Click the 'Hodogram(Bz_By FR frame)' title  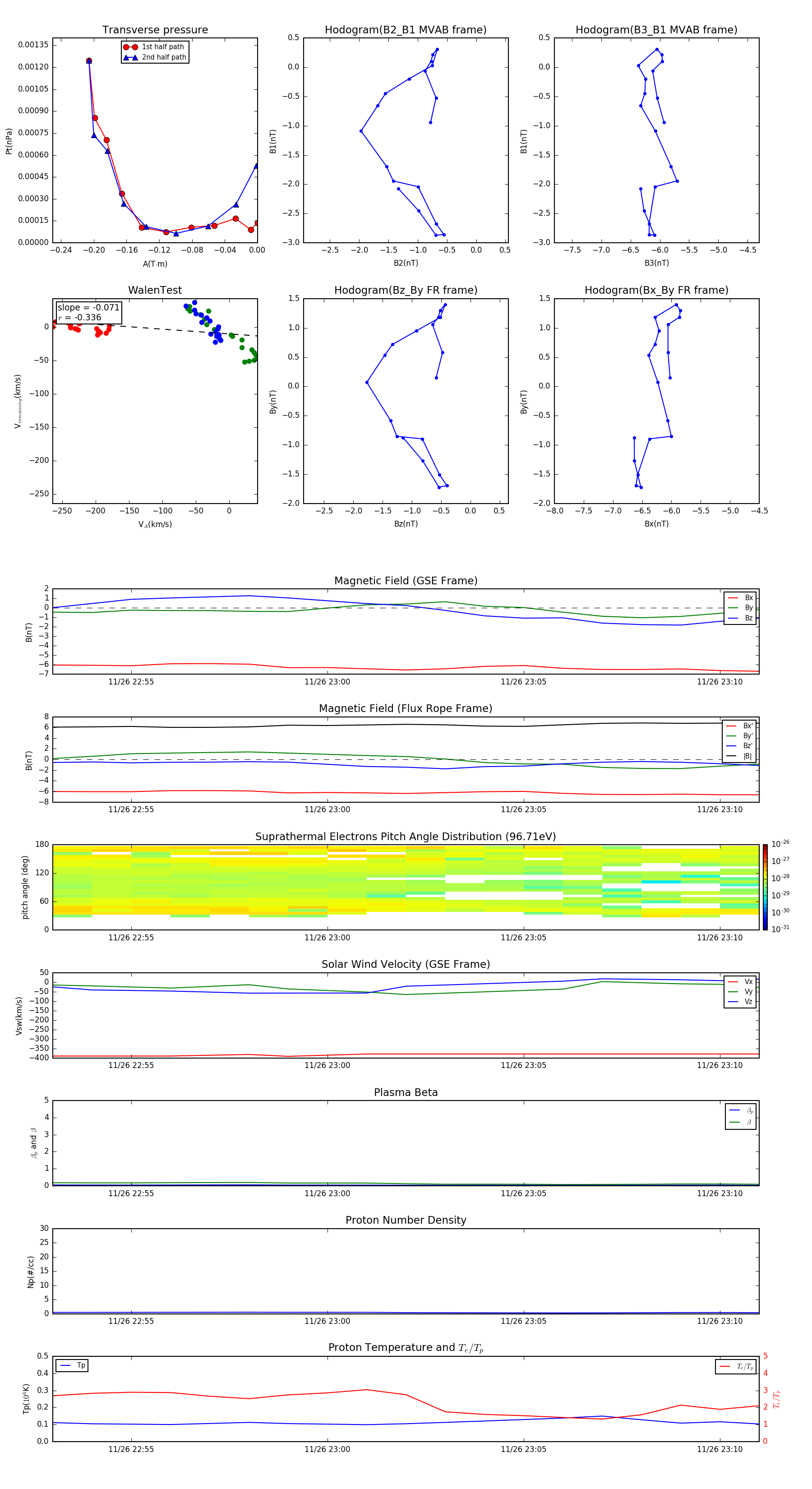(x=406, y=290)
